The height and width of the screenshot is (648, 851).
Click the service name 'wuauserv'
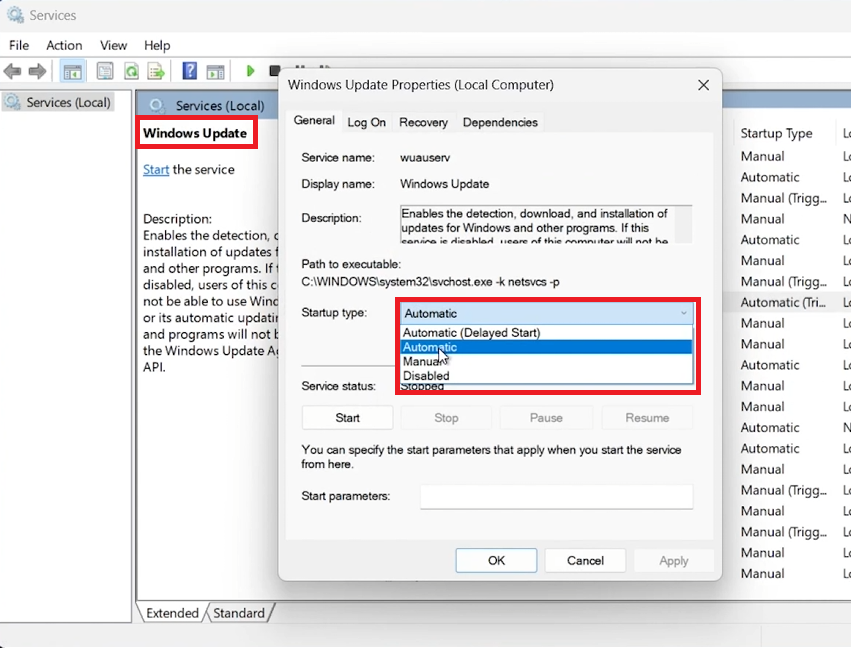point(425,158)
